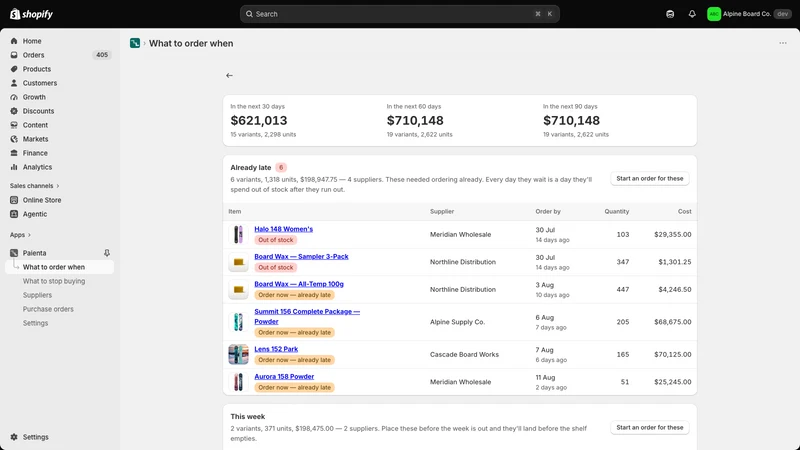Screen dimensions: 800x450
Task: Click the Agentic channel icon
Action: click(14, 214)
